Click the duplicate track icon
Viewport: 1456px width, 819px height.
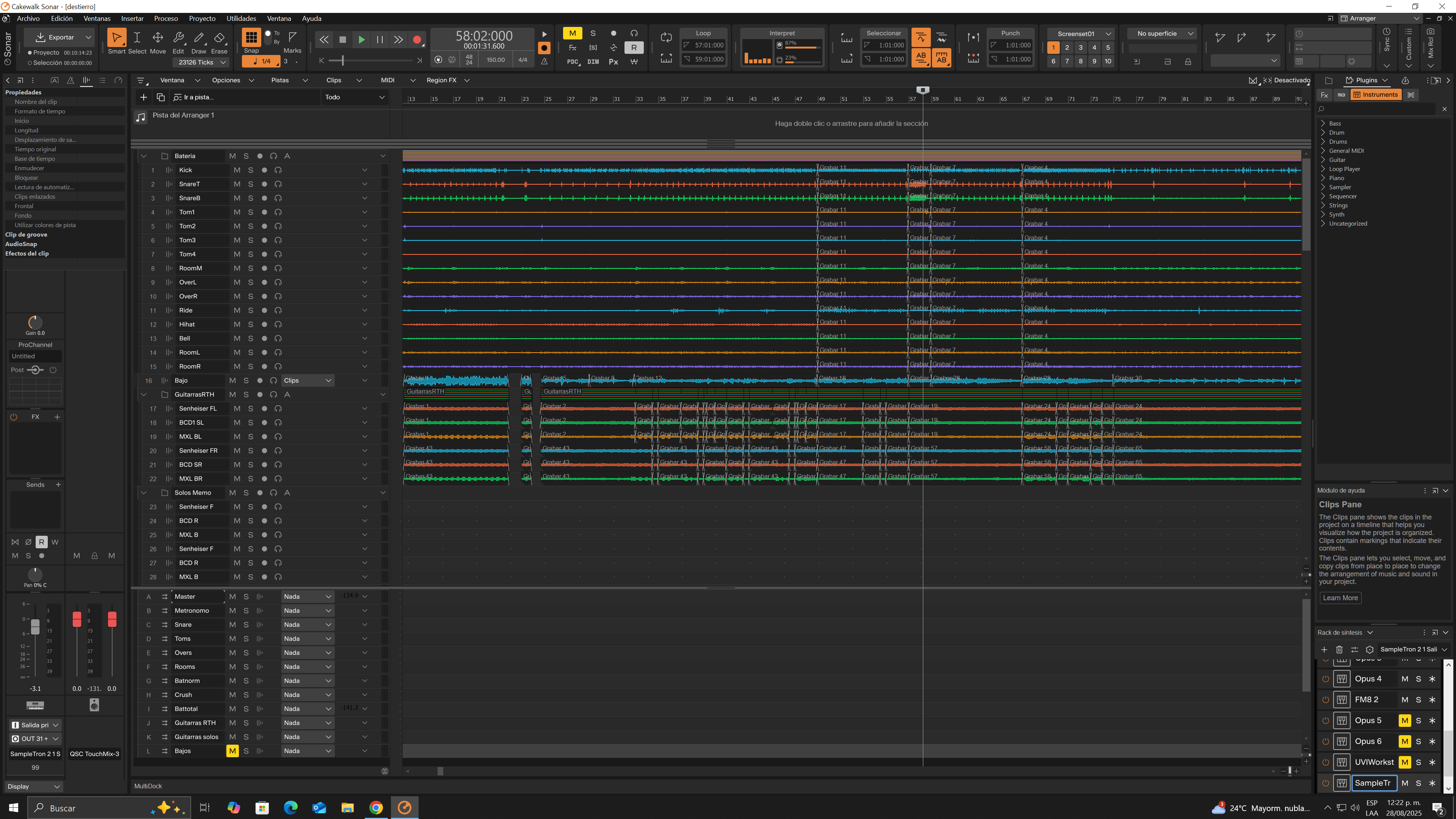[160, 97]
